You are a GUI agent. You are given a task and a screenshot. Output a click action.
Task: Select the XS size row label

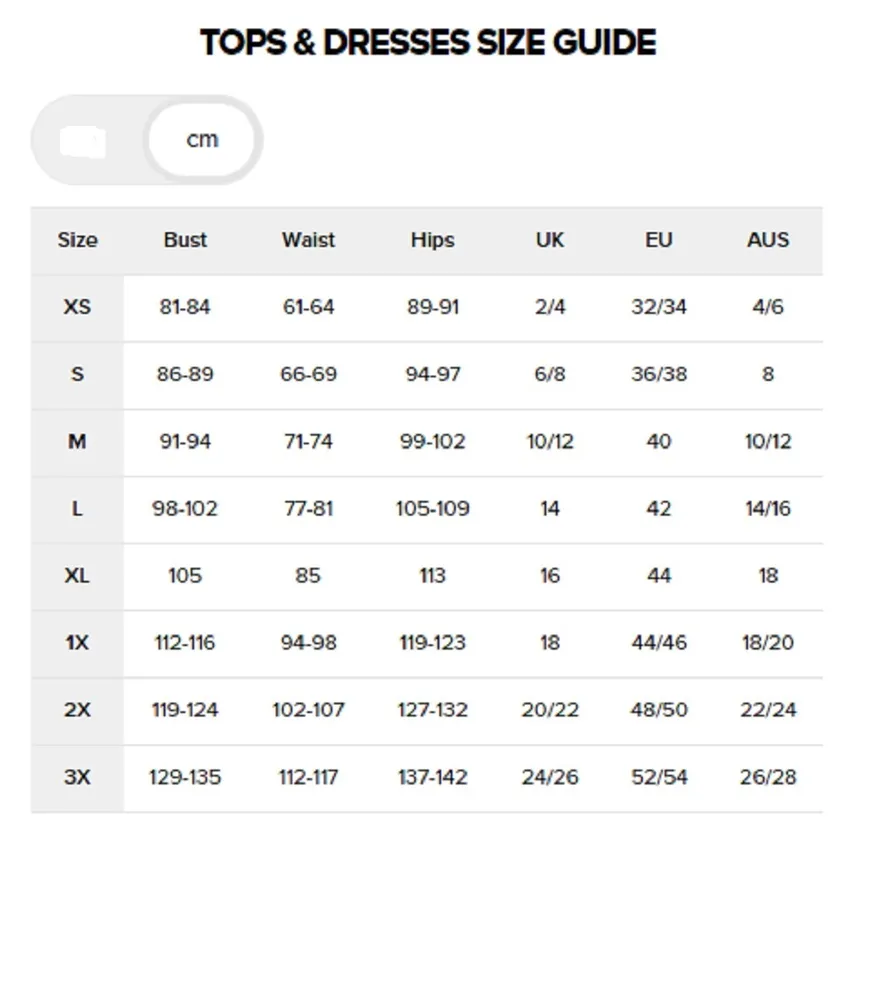tap(77, 307)
